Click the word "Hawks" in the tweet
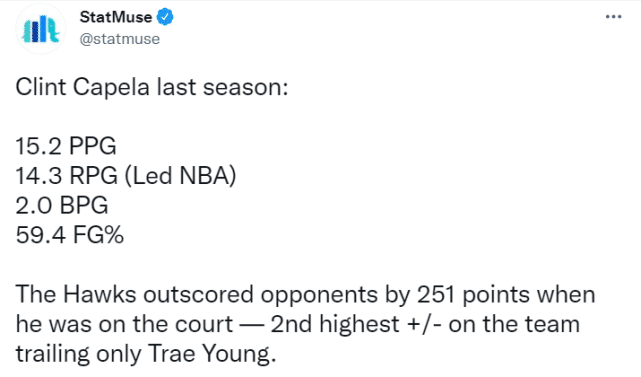Image resolution: width=641 pixels, height=377 pixels. pyautogui.click(x=99, y=294)
